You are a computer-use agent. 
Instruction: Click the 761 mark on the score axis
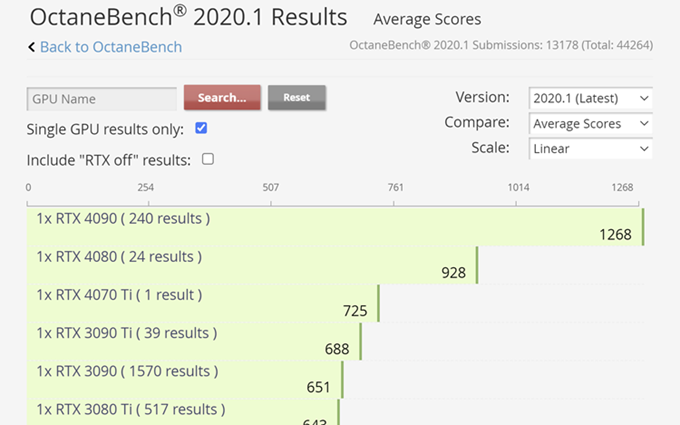pyautogui.click(x=395, y=187)
